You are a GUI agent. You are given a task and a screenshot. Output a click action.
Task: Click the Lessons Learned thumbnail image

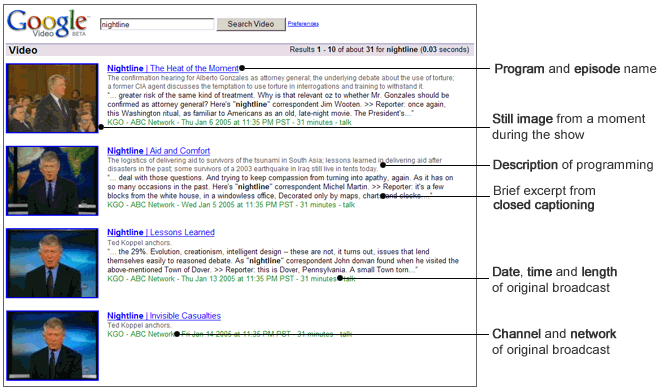(x=52, y=263)
